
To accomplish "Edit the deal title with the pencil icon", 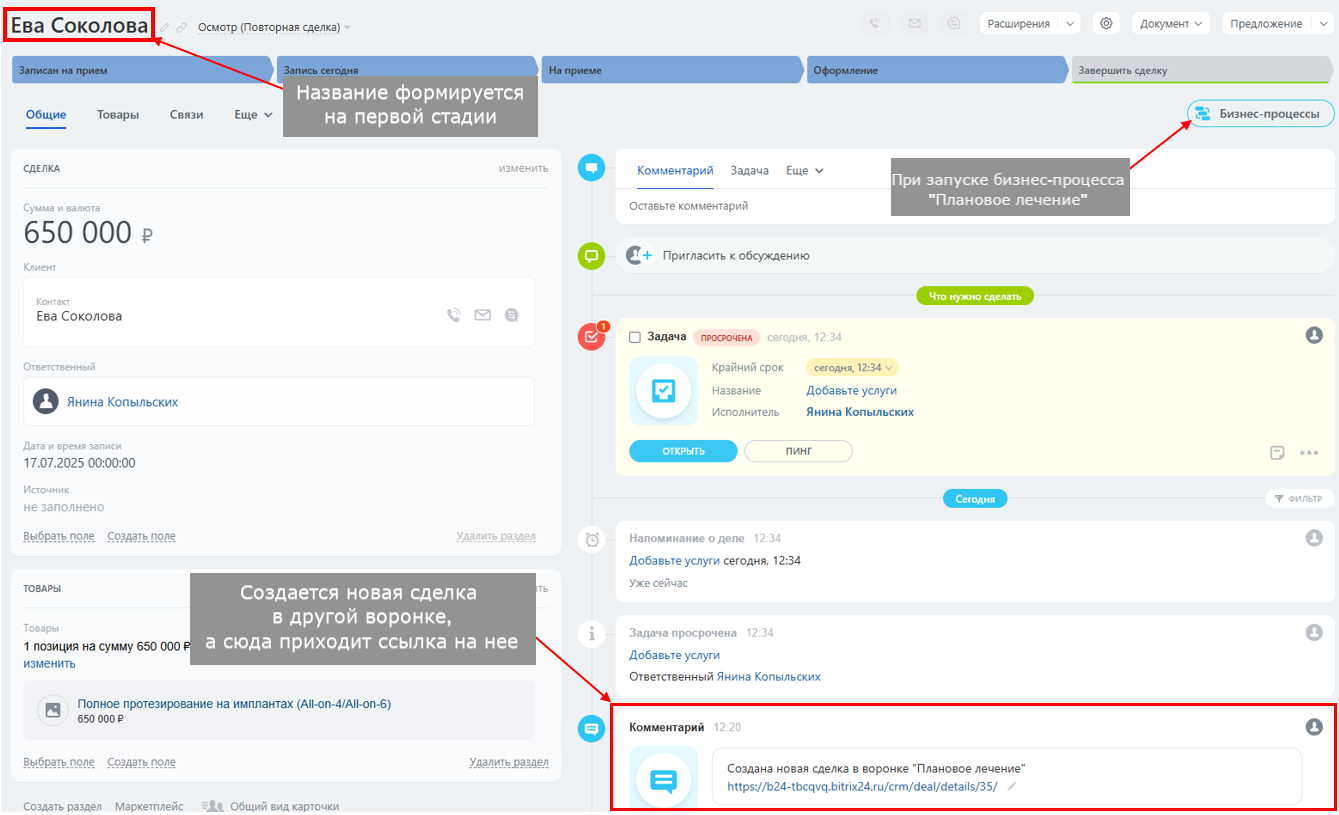I will tap(165, 27).
